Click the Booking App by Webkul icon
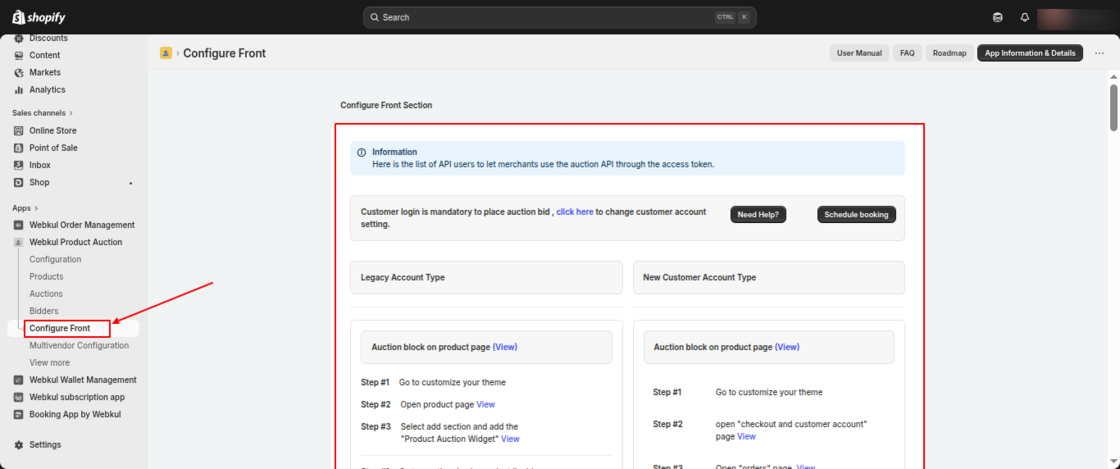1120x469 pixels. pyautogui.click(x=19, y=414)
